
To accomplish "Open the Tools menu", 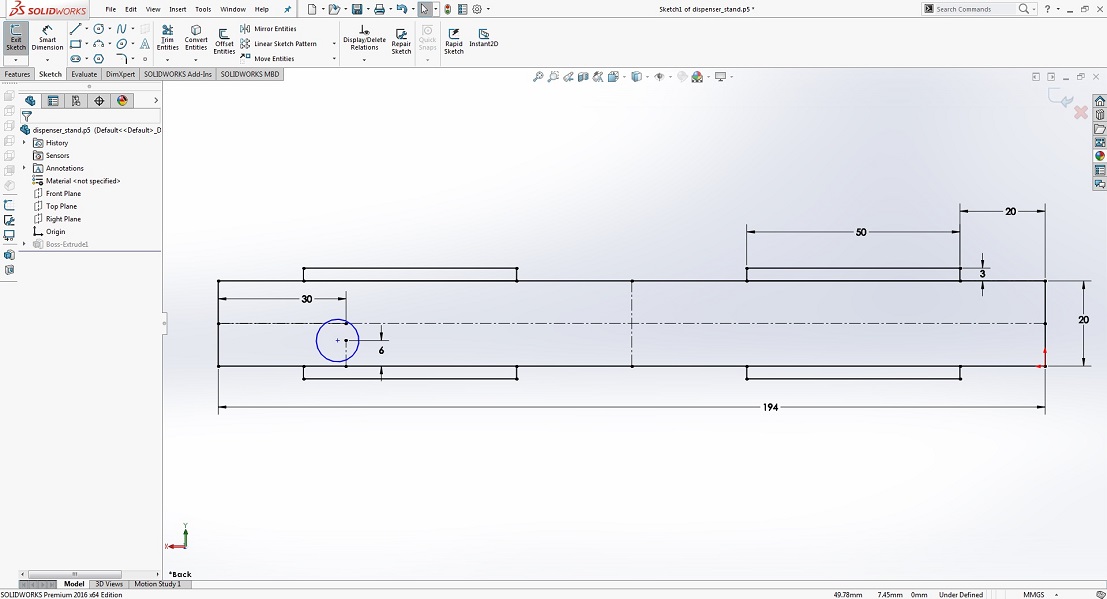I will click(203, 9).
